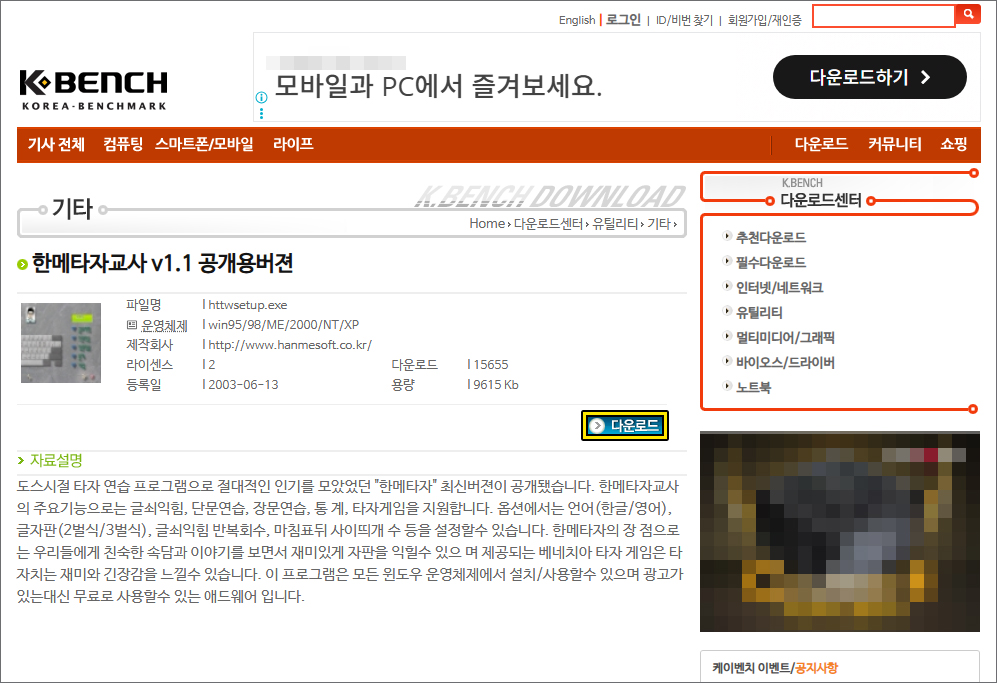
Task: Open the K-Bench logo homepage
Action: (93, 90)
